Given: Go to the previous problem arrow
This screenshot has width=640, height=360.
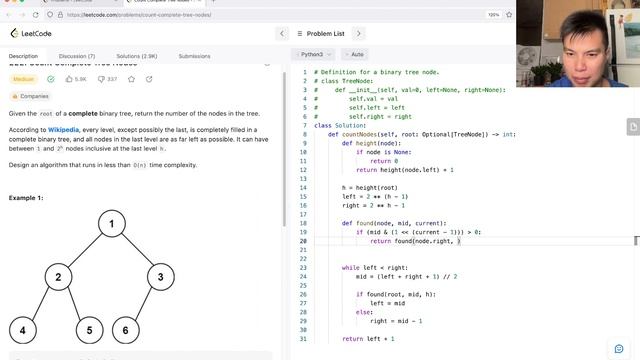Looking at the screenshot, I should point(282,33).
